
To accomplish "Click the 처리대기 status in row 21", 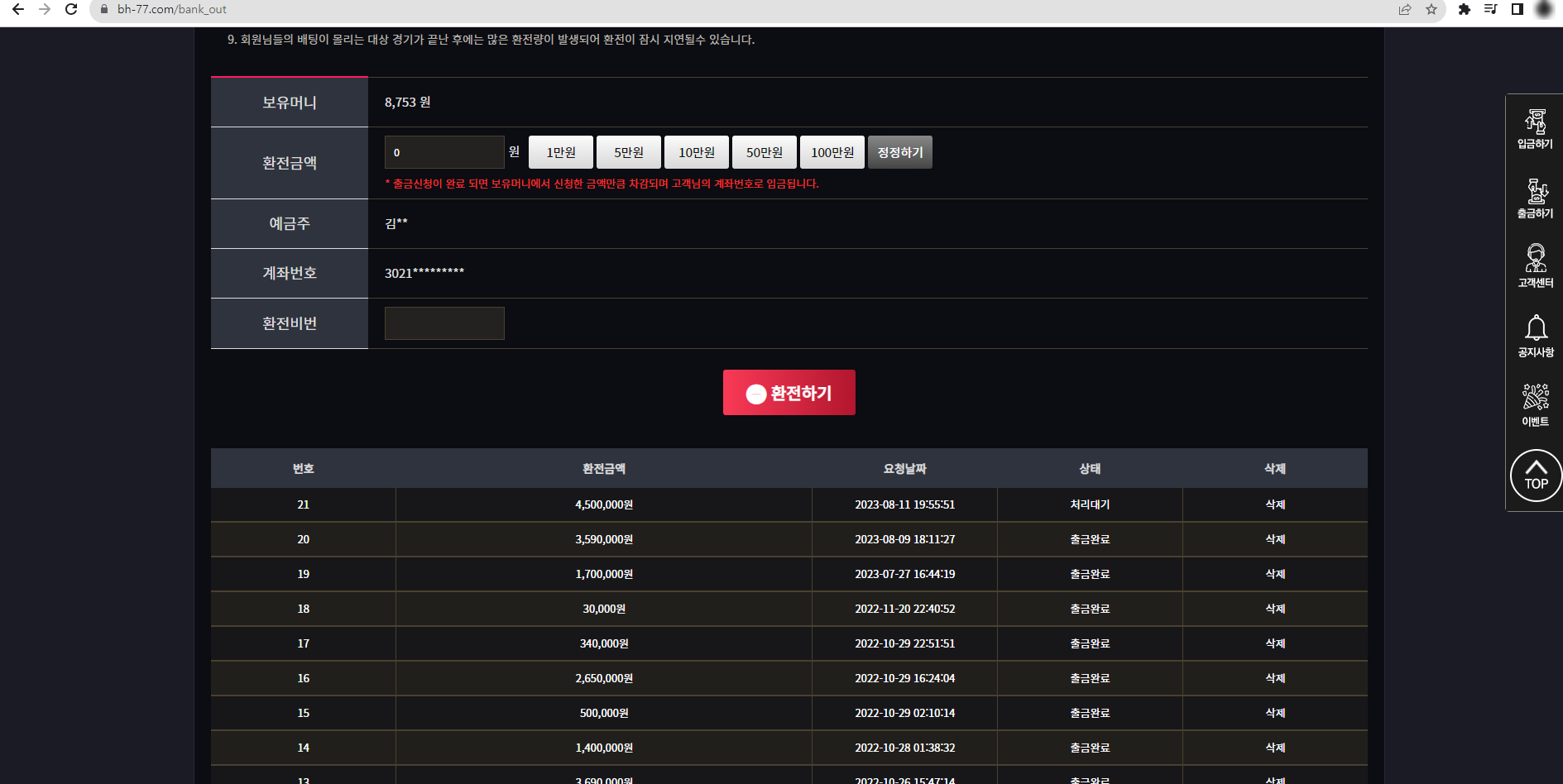I will point(1090,504).
